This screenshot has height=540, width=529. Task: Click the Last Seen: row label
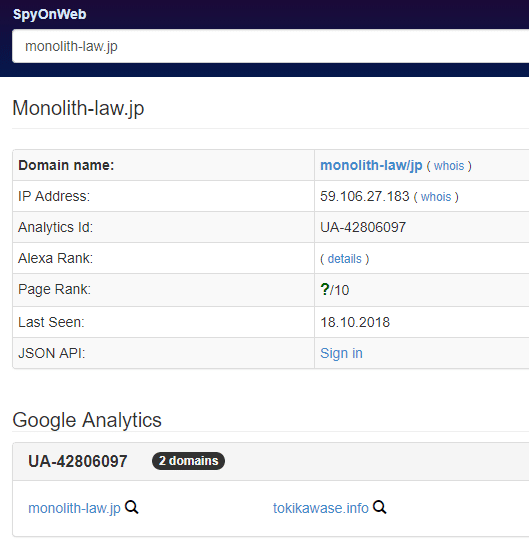tap(51, 322)
